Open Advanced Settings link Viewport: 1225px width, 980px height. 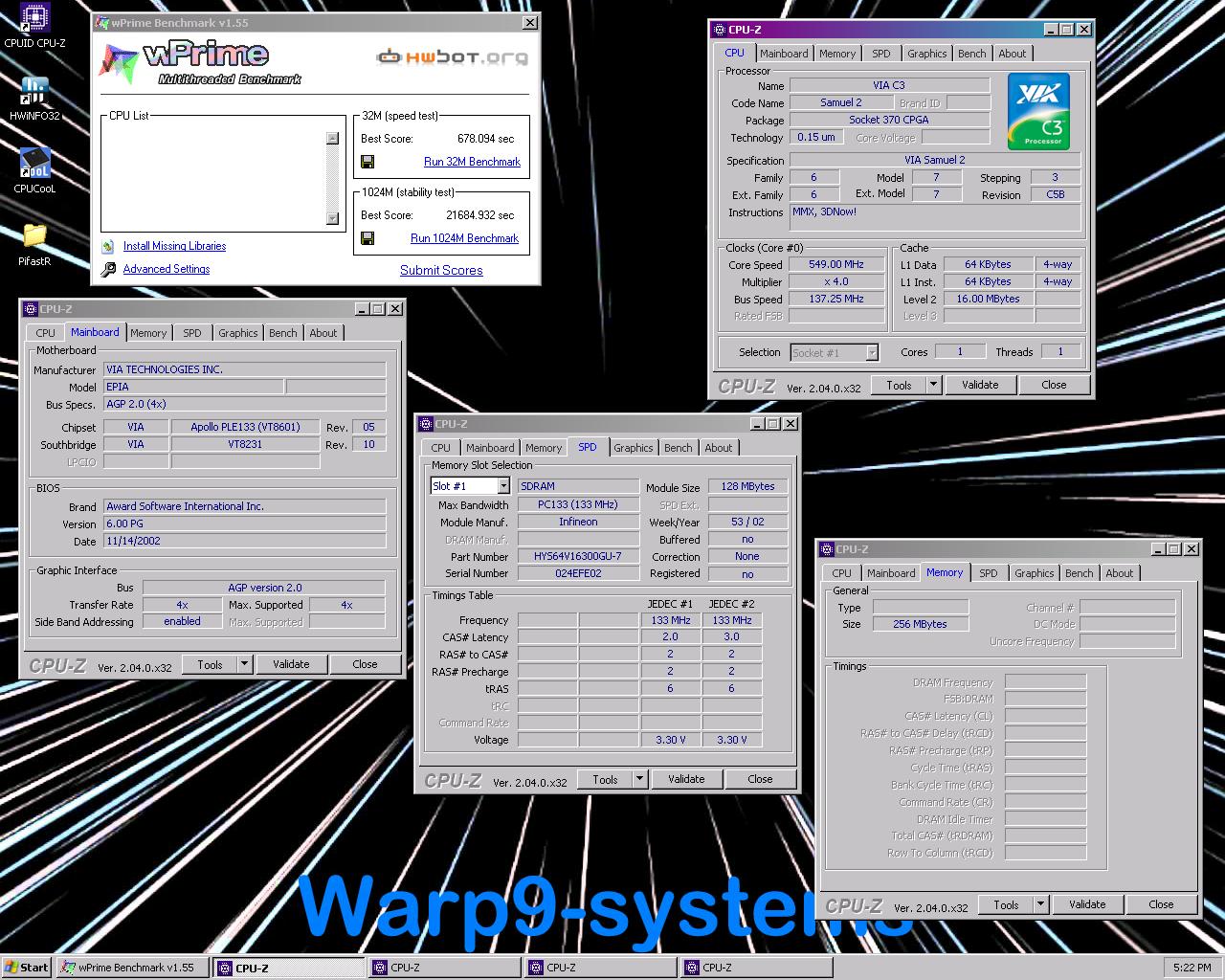(x=167, y=269)
